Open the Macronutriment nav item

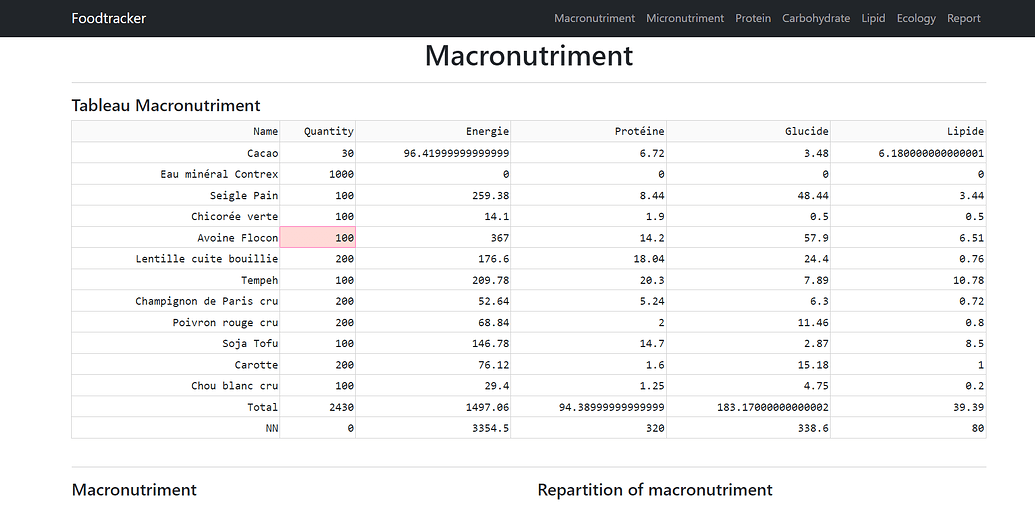594,18
